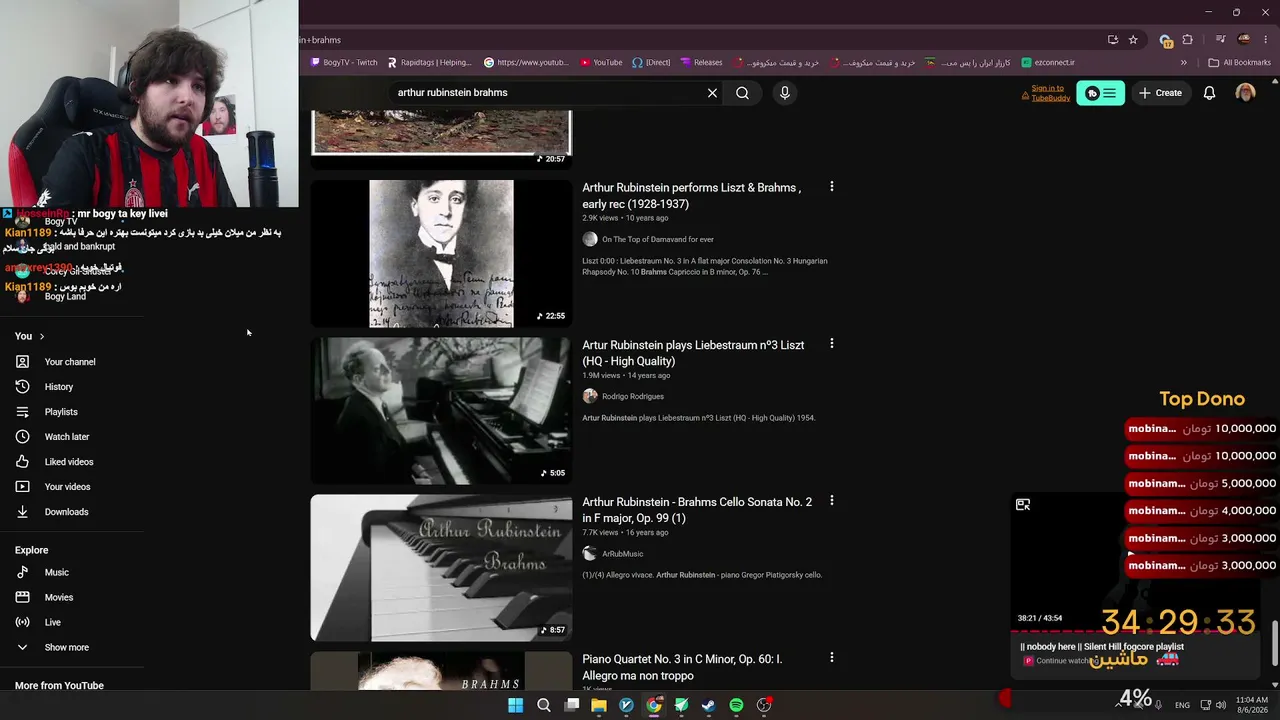This screenshot has height=720, width=1280.
Task: Open Steam from the taskbar
Action: pyautogui.click(x=709, y=705)
